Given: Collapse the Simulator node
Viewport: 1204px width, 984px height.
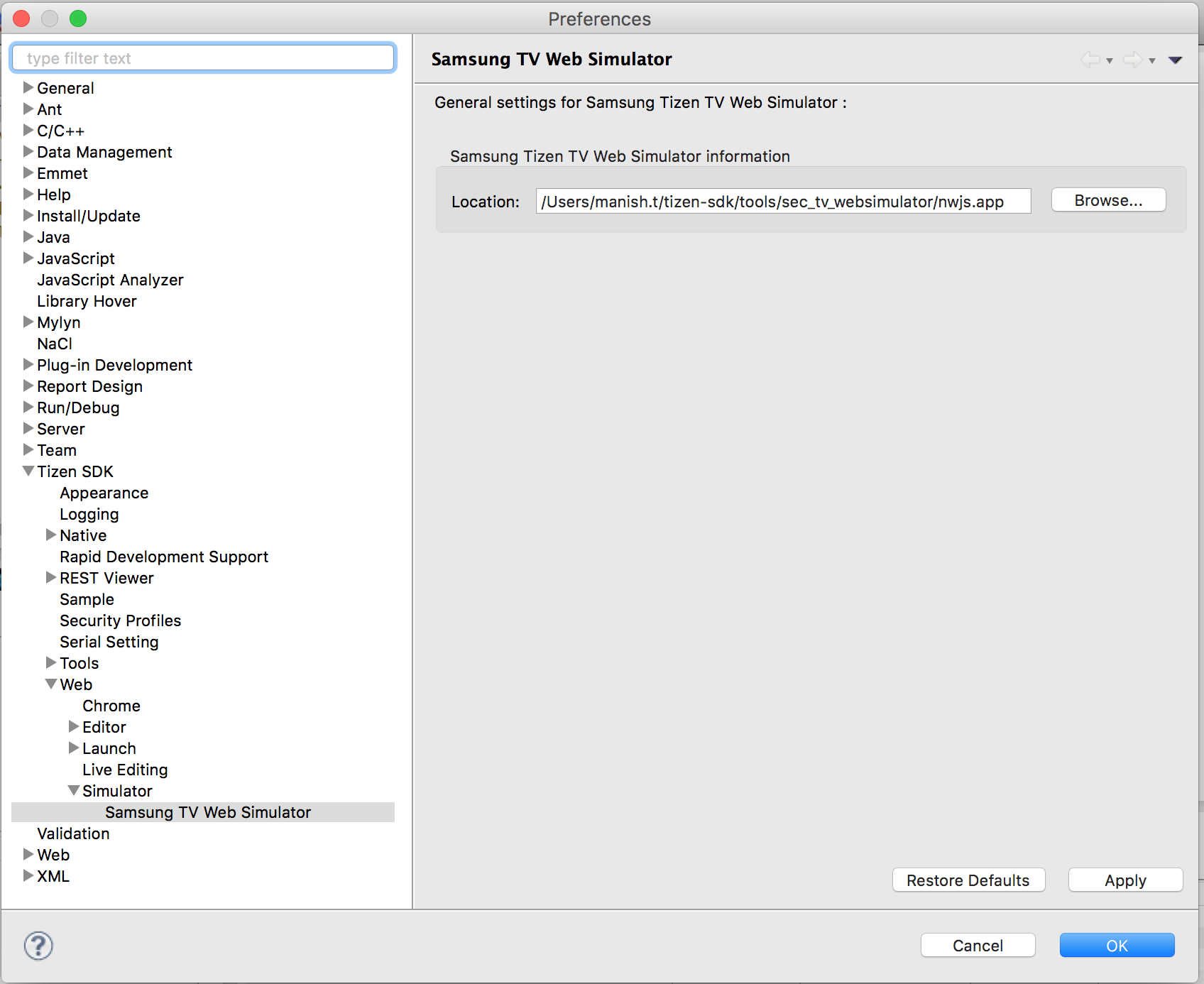Looking at the screenshot, I should (x=74, y=790).
